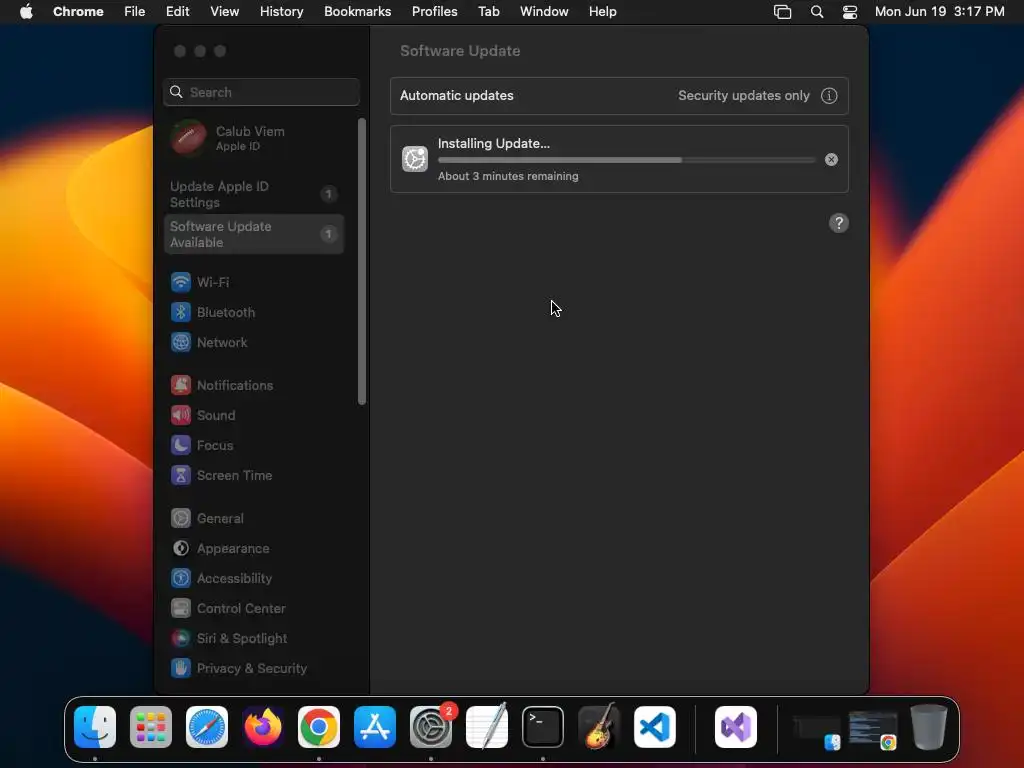Open Notifications settings pane
This screenshot has height=768, width=1024.
tap(222, 385)
